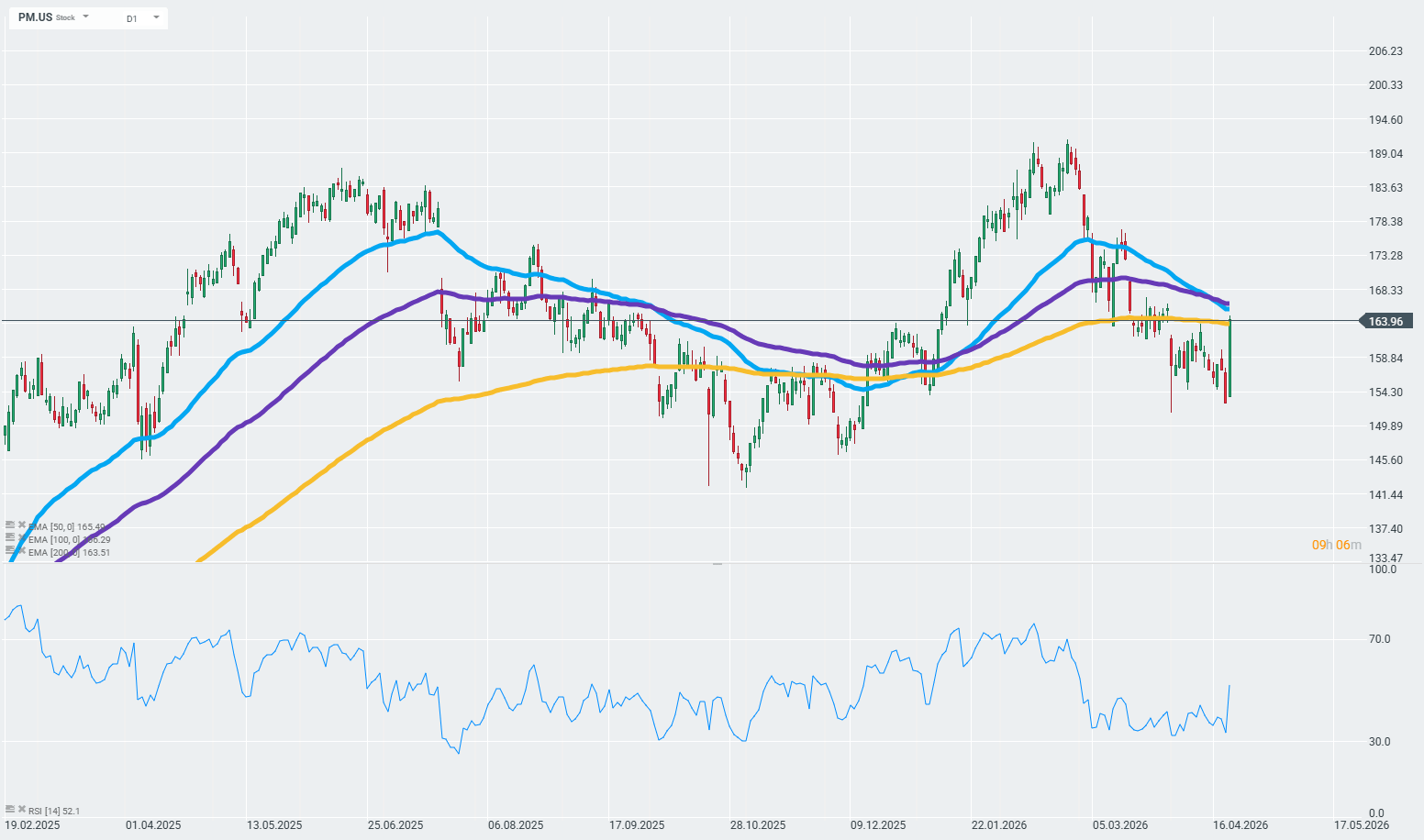
Task: Open settings icon for EMA 200 indicator
Action: (10, 550)
